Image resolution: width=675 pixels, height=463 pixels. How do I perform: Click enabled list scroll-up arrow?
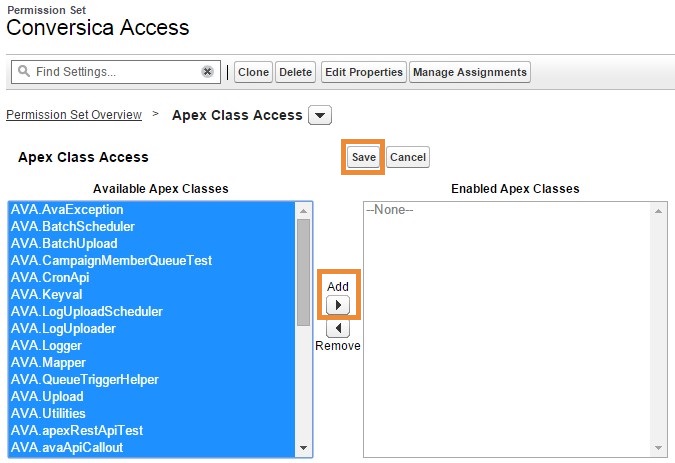658,211
